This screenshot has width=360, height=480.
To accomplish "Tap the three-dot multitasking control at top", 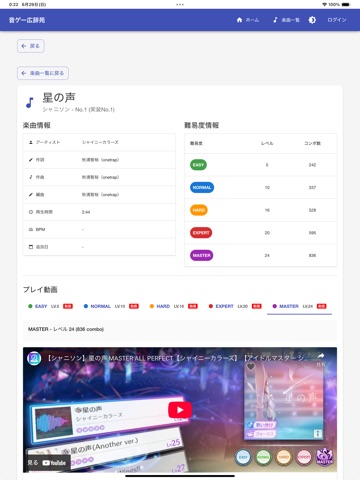I will point(180,4).
